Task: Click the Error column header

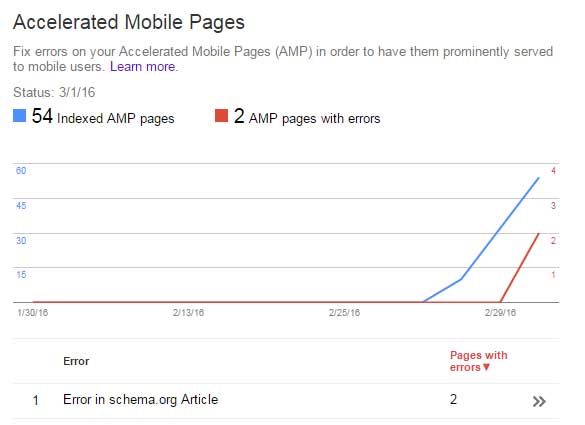Action: pos(76,361)
